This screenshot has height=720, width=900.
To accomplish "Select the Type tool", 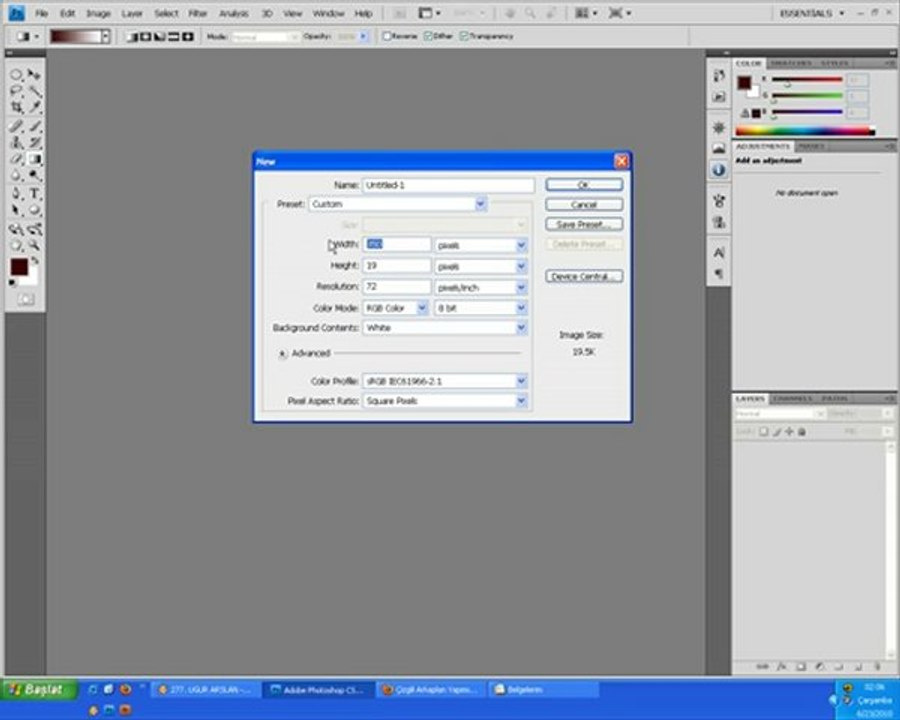I will pyautogui.click(x=34, y=193).
